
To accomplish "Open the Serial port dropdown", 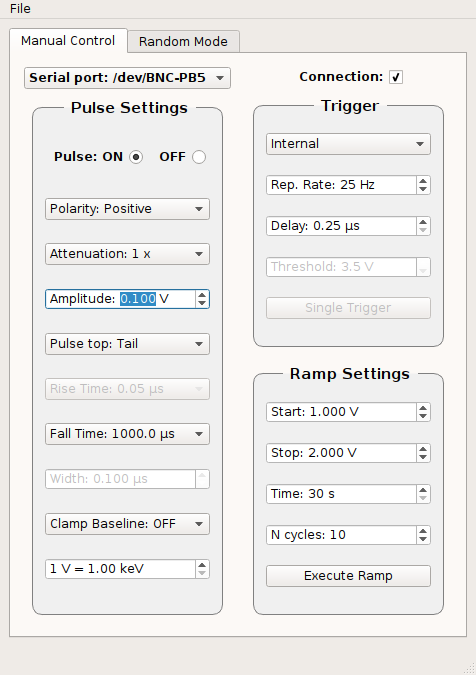I will pos(127,78).
